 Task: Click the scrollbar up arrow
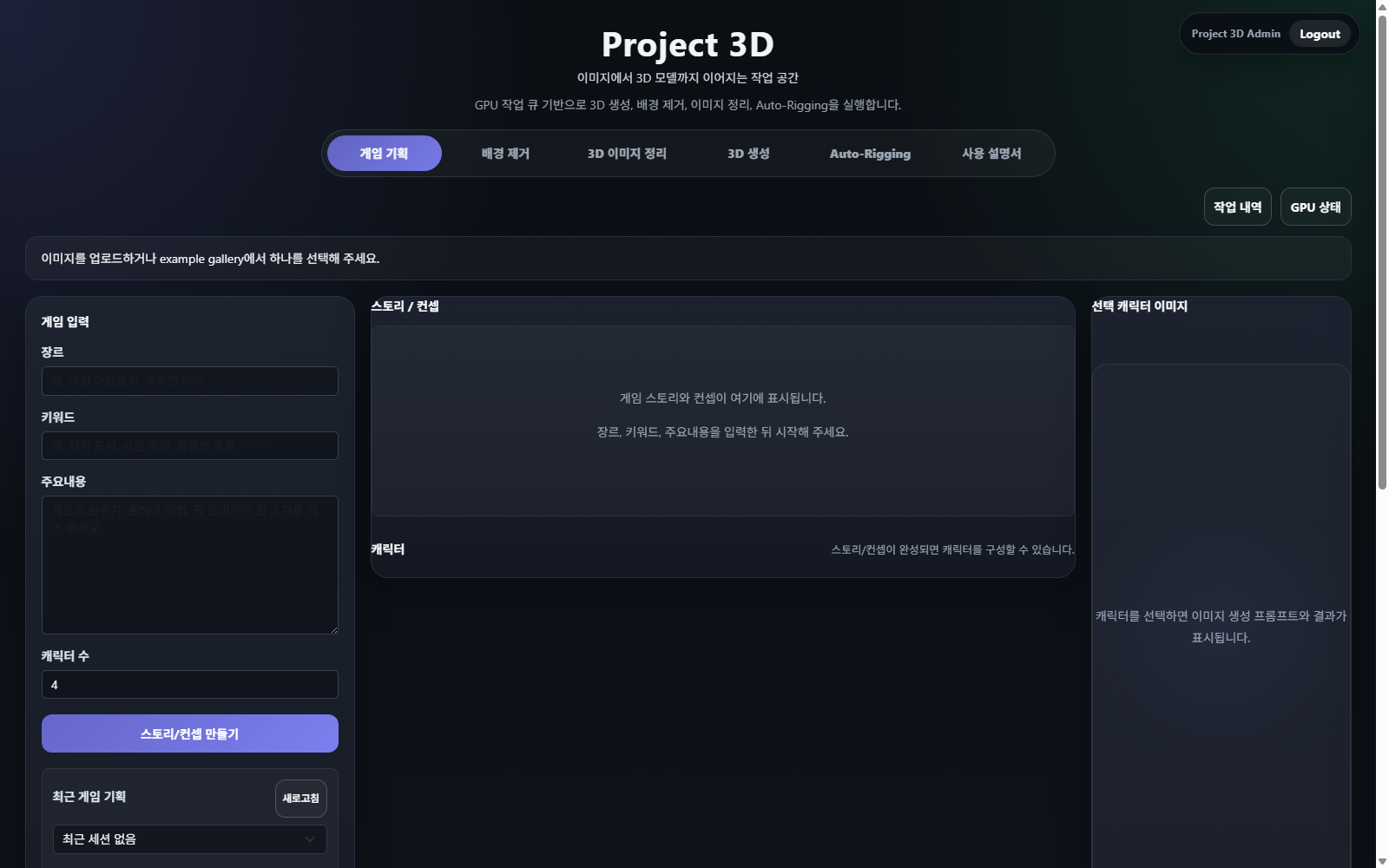tap(1382, 6)
